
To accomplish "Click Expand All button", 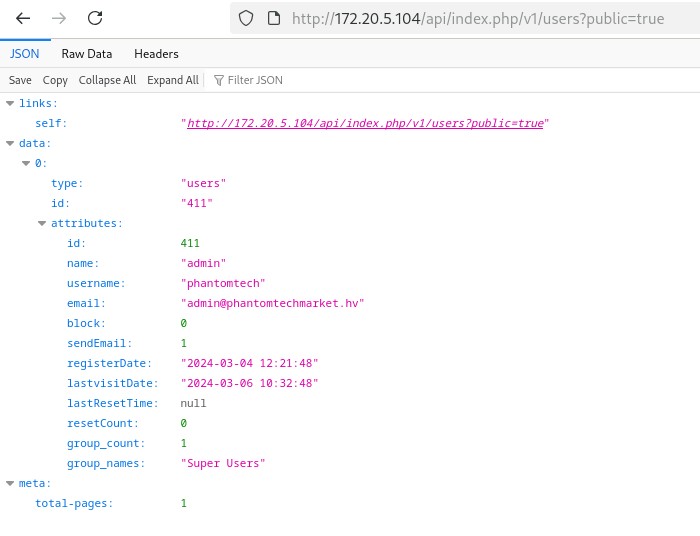I will (x=172, y=80).
